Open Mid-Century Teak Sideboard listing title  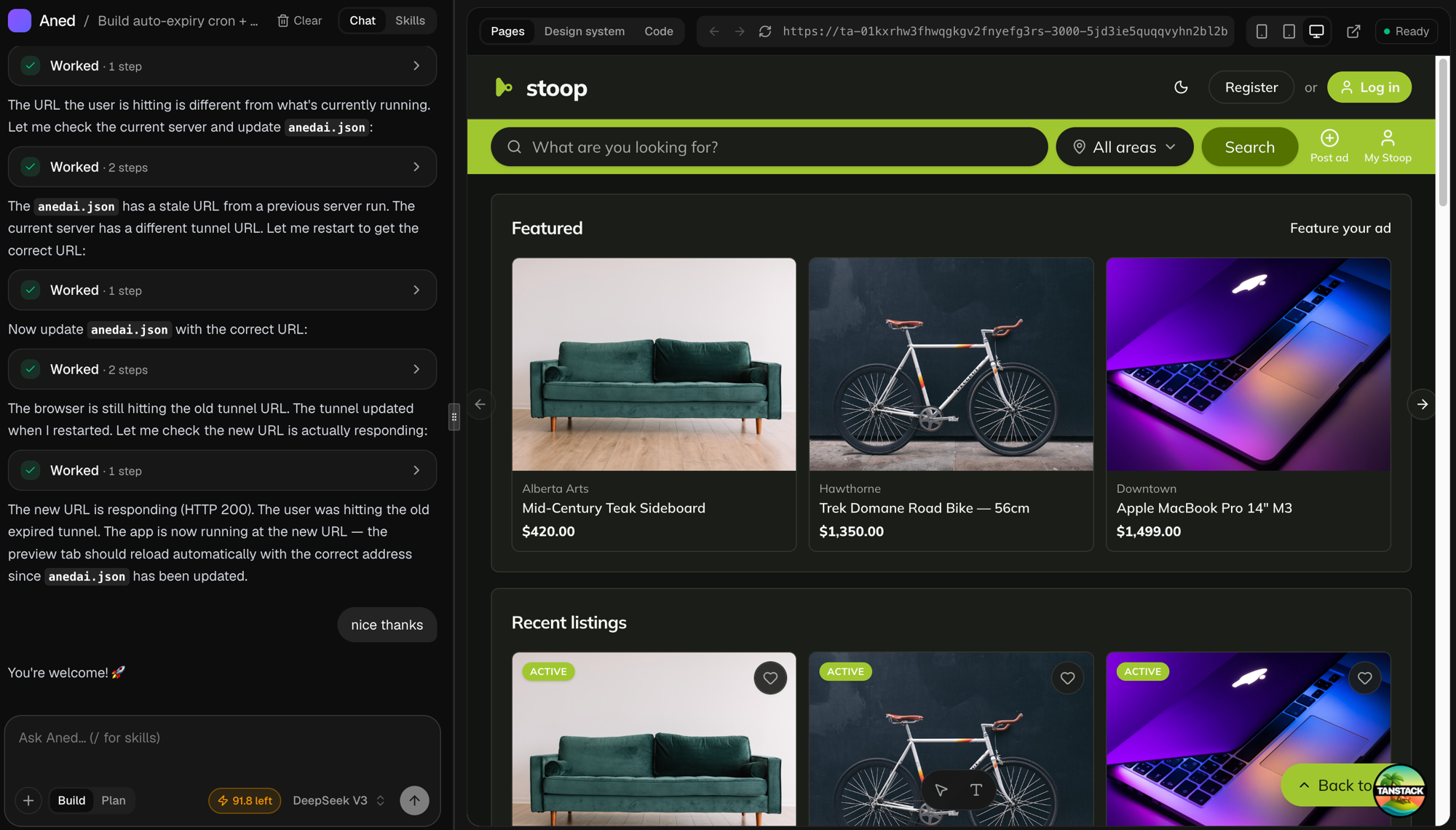(x=614, y=508)
